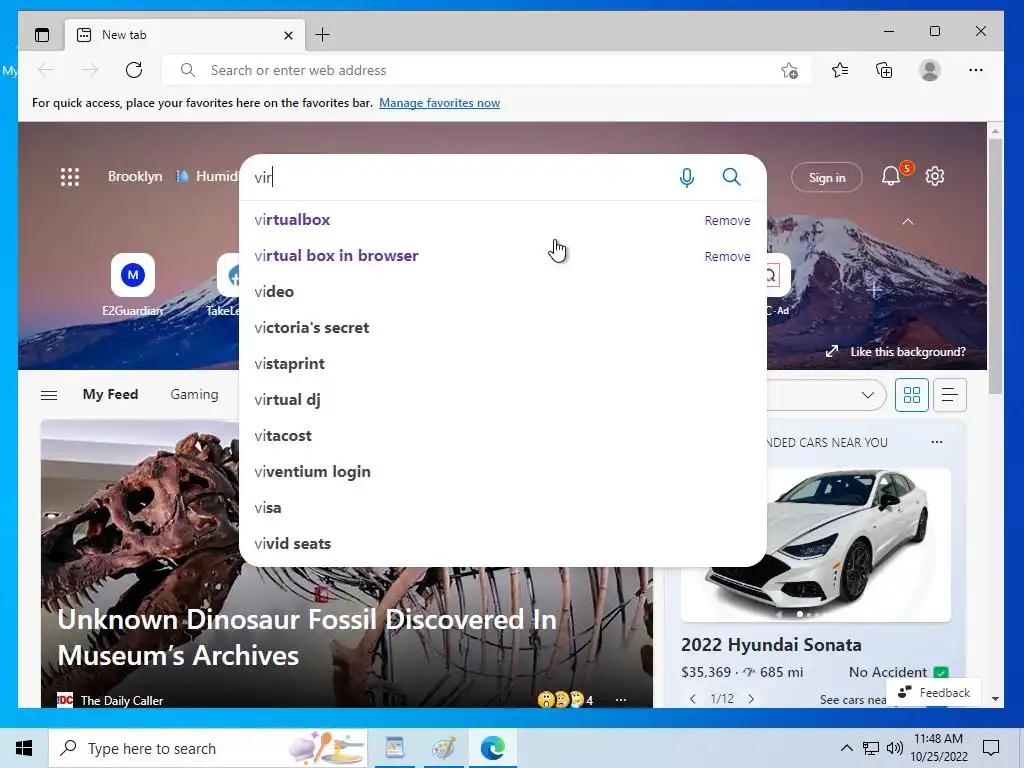View the 2022 Hyundai Sonata listing
Screen dimensions: 1024x768
771,645
